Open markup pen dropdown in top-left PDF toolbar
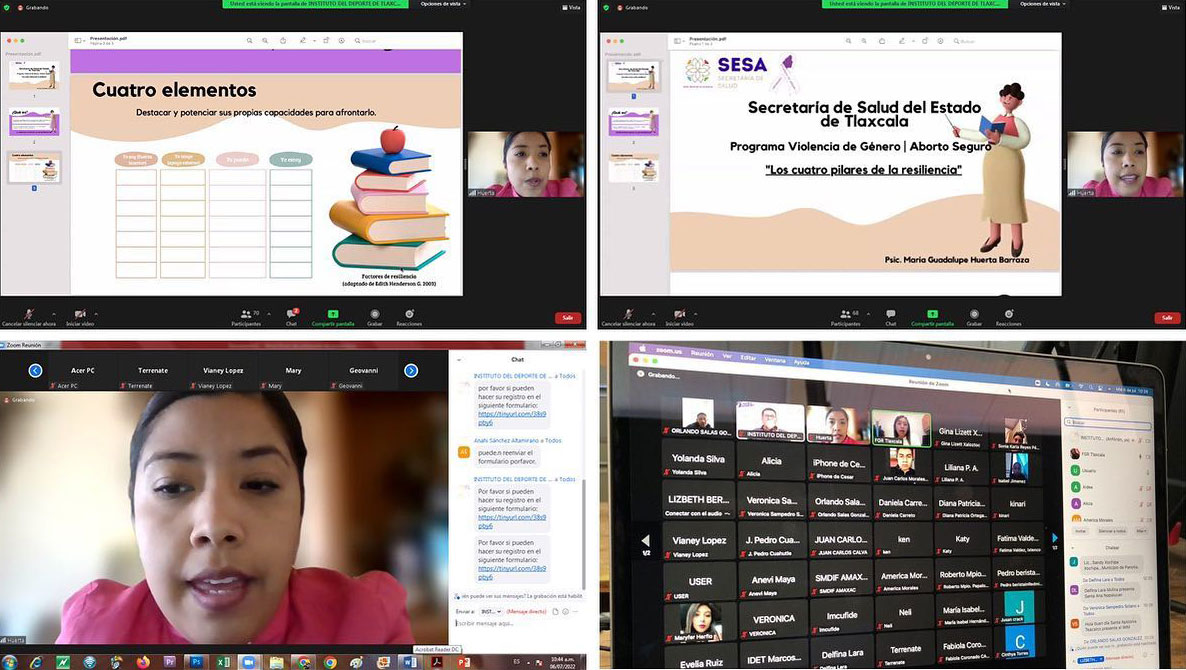 click(314, 41)
